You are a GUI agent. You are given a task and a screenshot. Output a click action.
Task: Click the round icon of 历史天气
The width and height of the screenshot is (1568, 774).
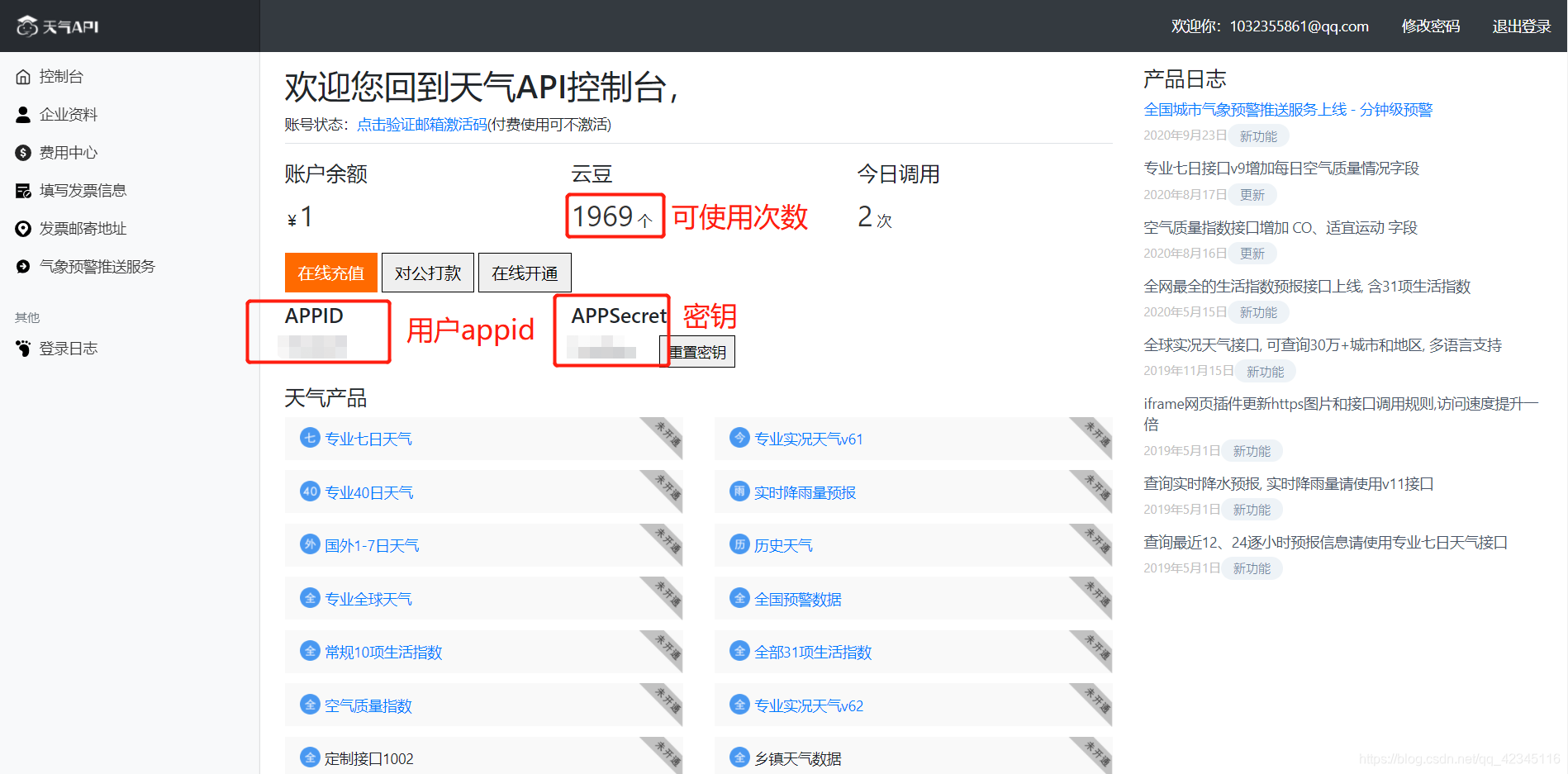739,544
